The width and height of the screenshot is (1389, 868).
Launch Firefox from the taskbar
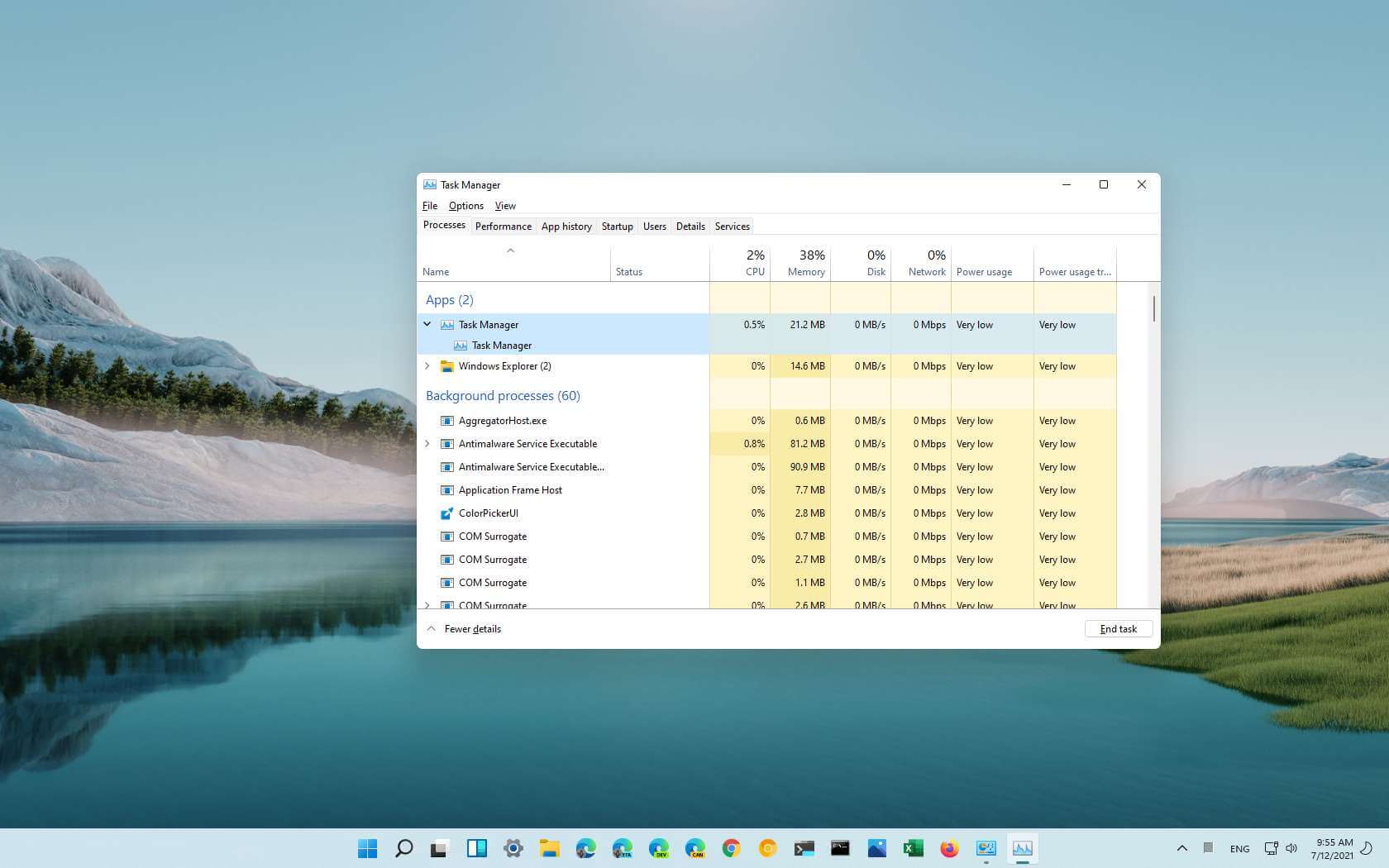coord(949,848)
